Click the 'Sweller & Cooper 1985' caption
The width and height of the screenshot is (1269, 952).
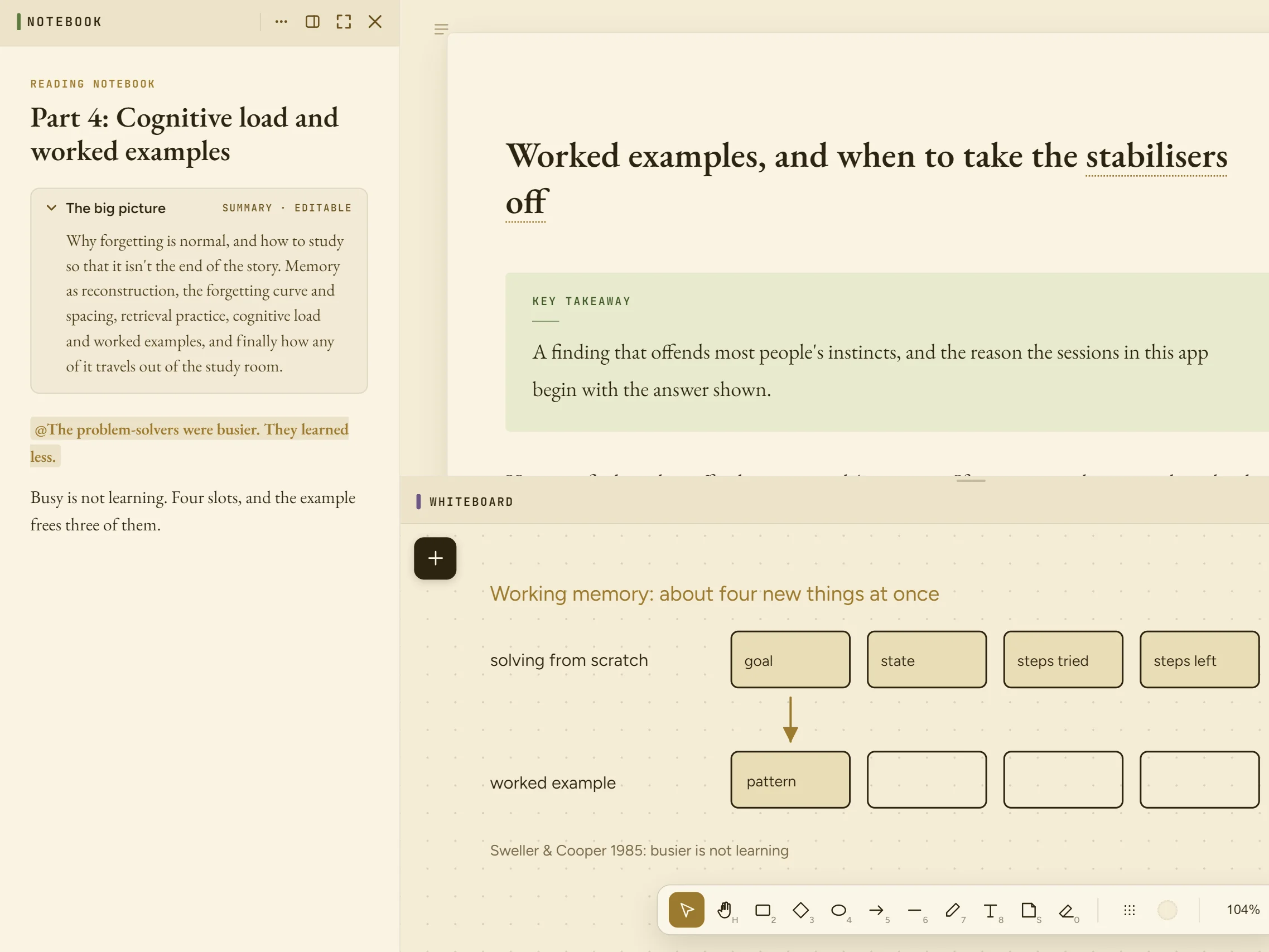(639, 850)
